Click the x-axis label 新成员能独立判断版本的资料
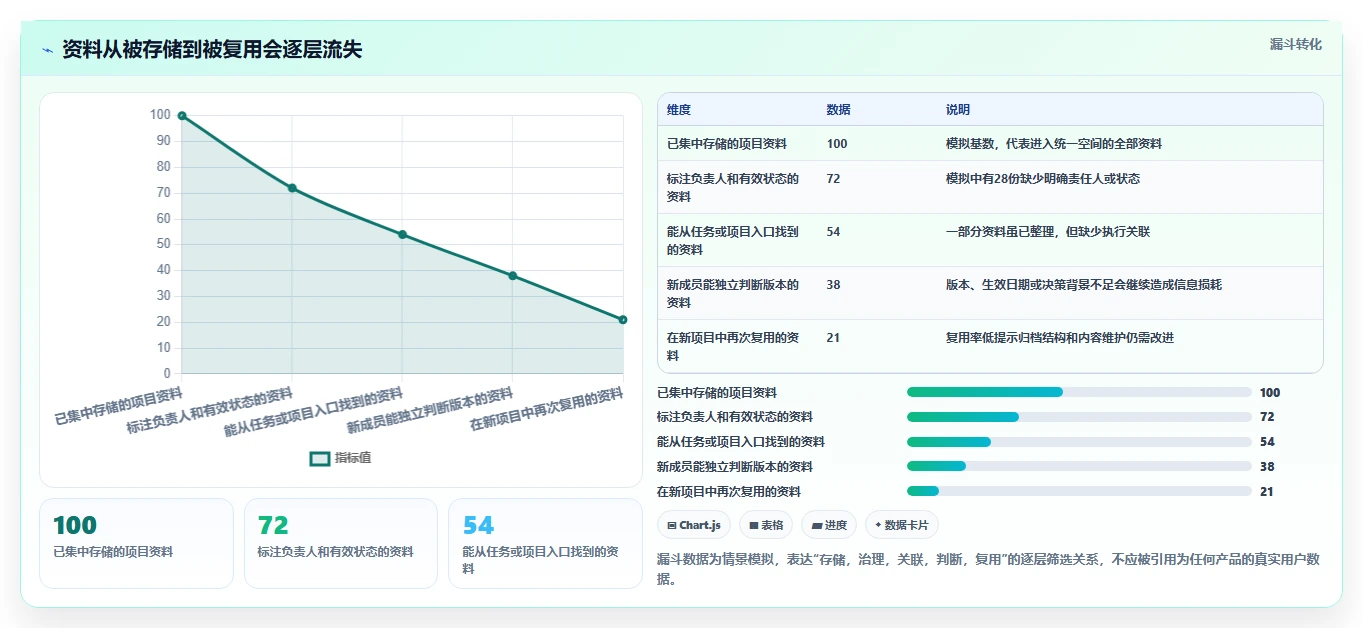This screenshot has width=1363, height=628. [431, 411]
